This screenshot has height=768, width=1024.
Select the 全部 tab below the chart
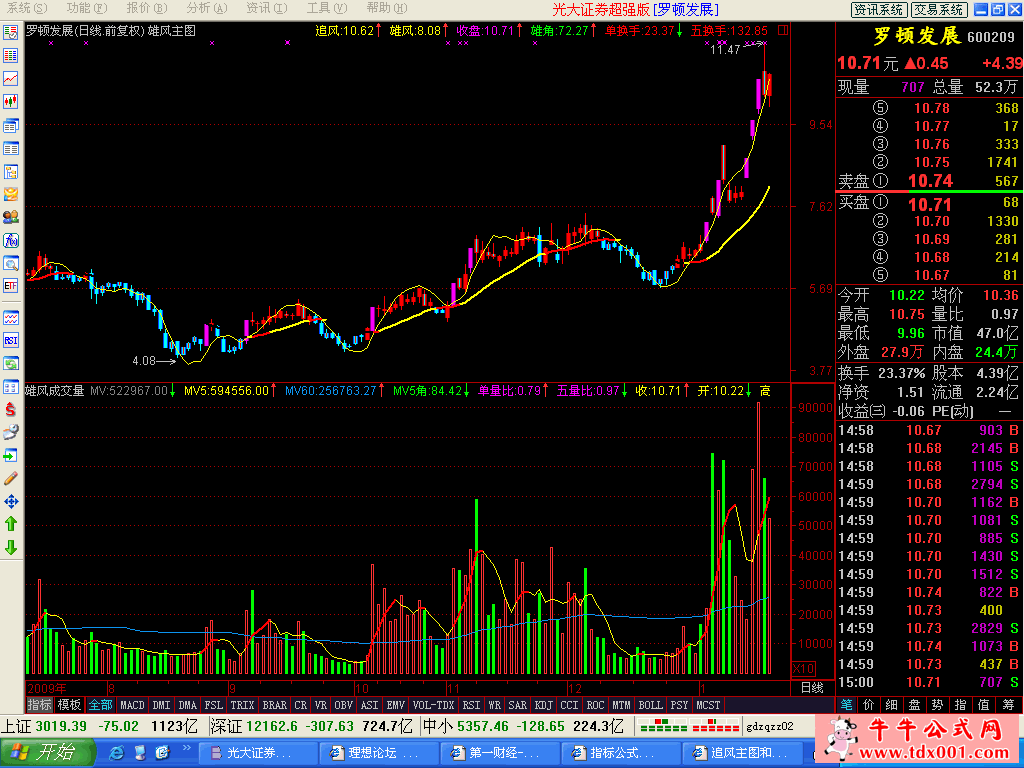coord(101,705)
